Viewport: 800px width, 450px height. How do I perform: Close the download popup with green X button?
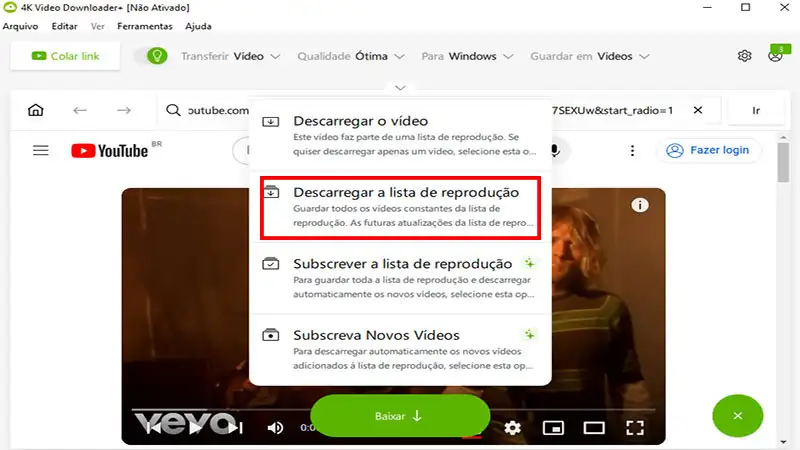pos(738,416)
